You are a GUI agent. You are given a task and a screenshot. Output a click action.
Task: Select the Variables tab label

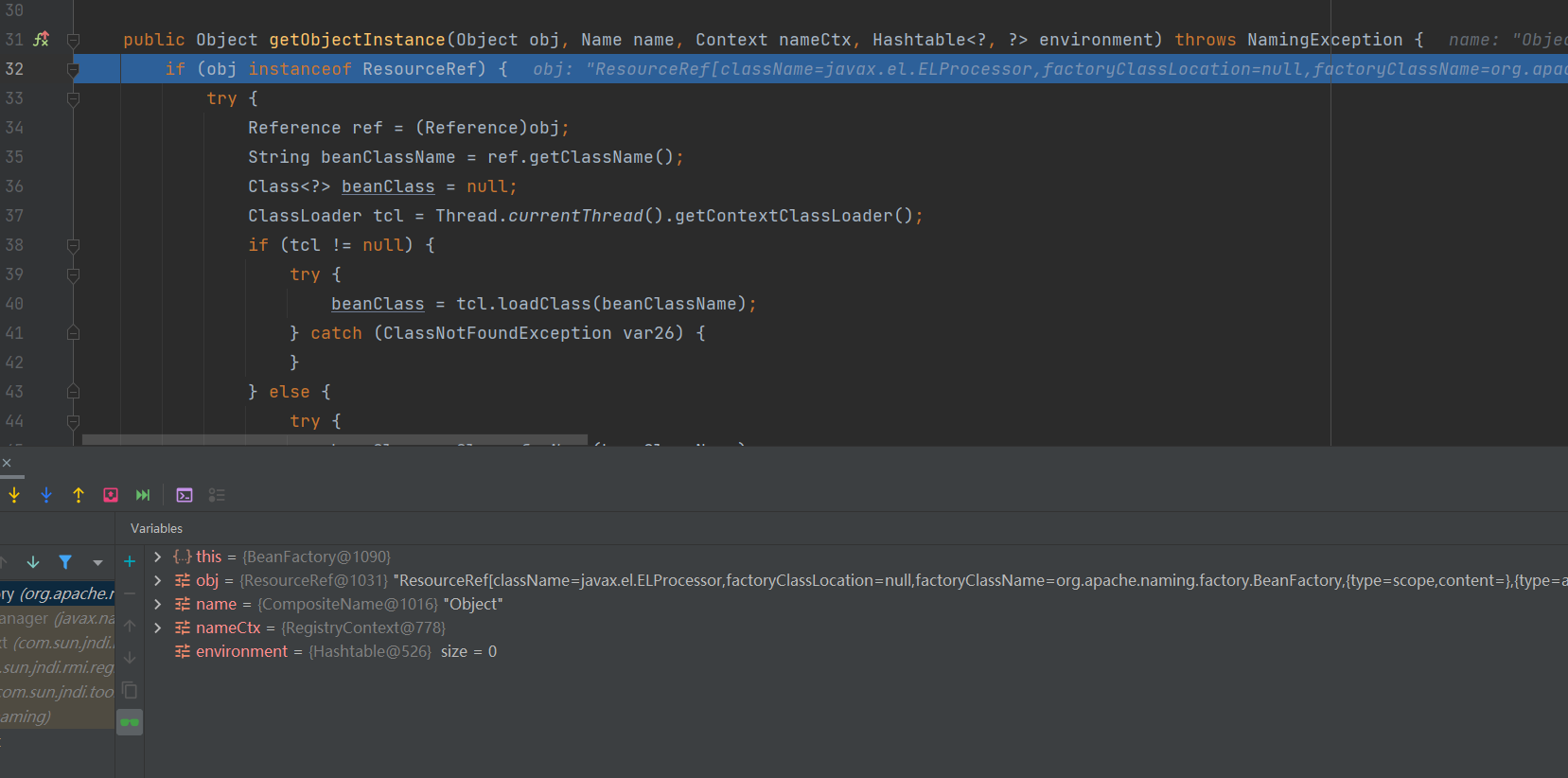coord(156,528)
